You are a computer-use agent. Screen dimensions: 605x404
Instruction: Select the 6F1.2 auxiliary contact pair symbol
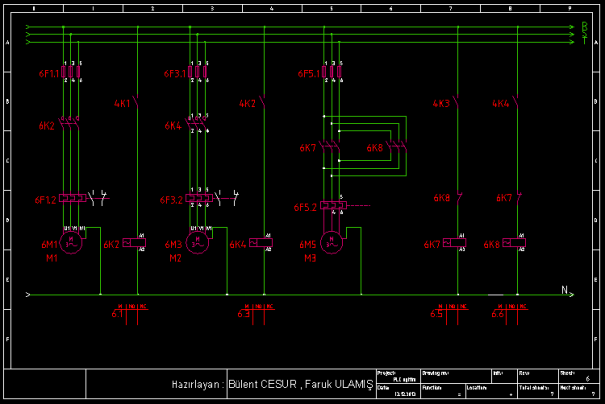point(99,198)
